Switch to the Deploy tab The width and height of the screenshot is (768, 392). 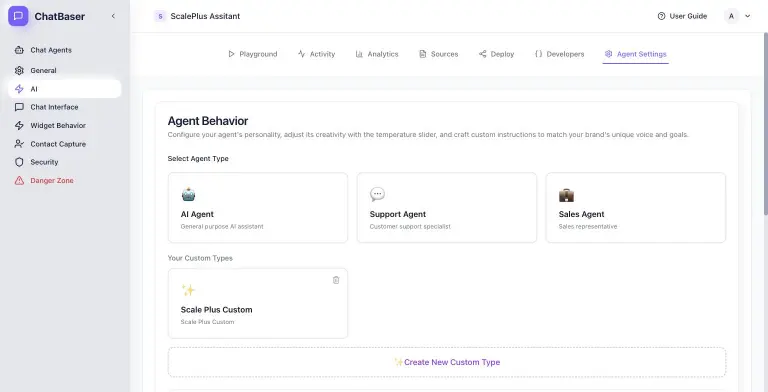tap(497, 54)
